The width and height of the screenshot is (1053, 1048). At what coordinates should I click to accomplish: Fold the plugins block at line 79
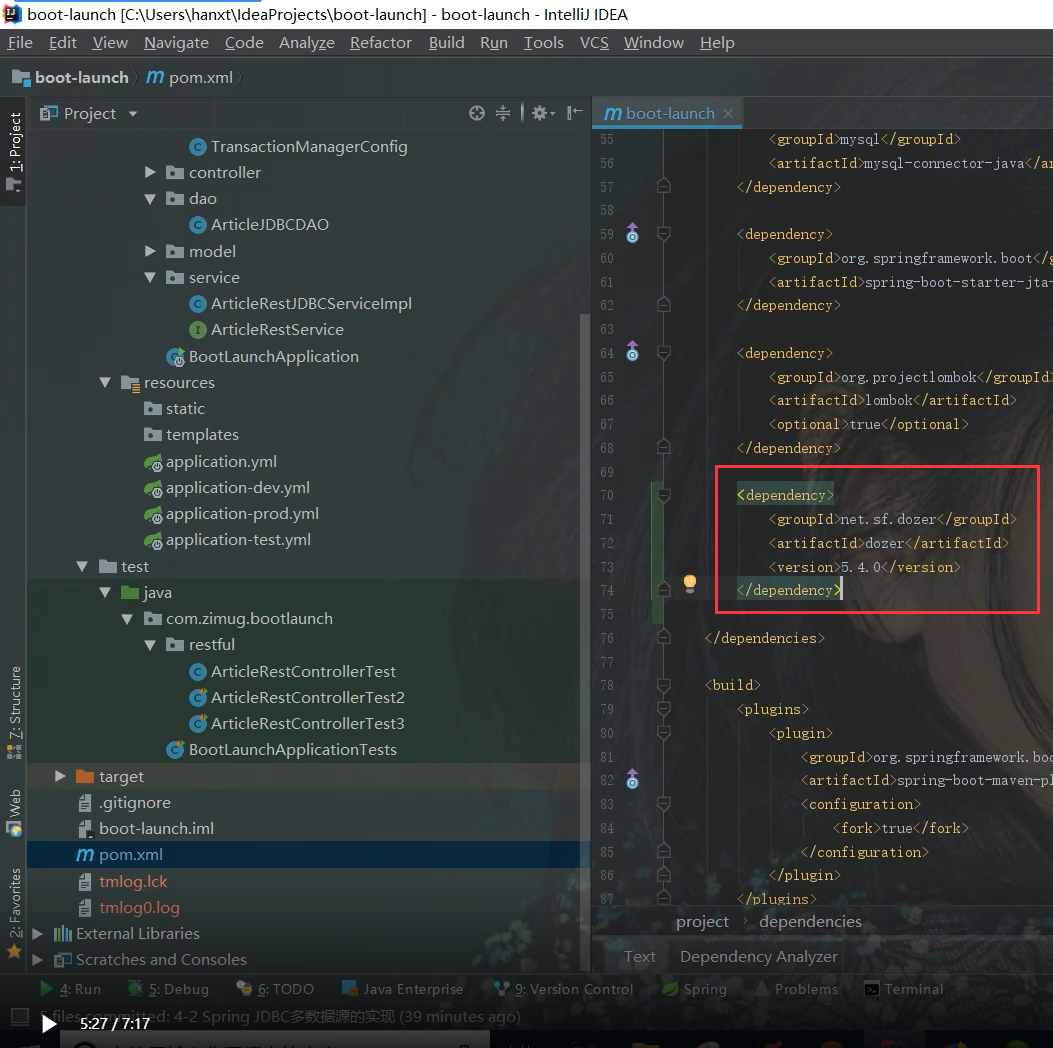663,709
